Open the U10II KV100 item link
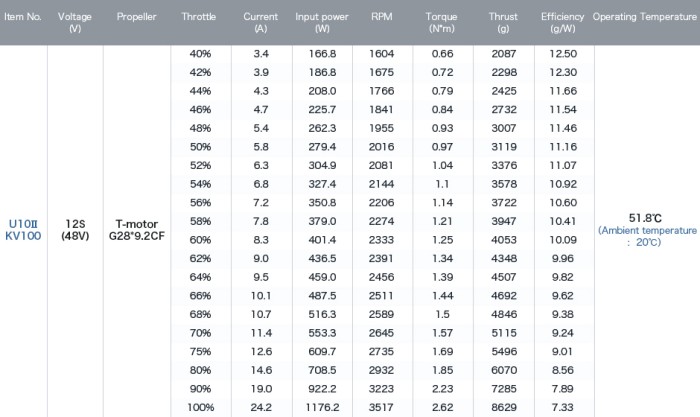This screenshot has height=417, width=700. (x=23, y=230)
